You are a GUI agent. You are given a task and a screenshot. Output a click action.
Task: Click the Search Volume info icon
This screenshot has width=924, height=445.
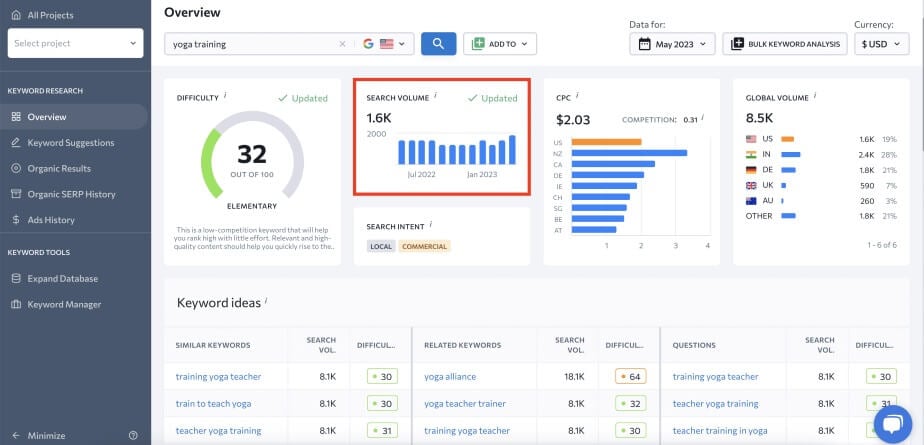click(435, 95)
